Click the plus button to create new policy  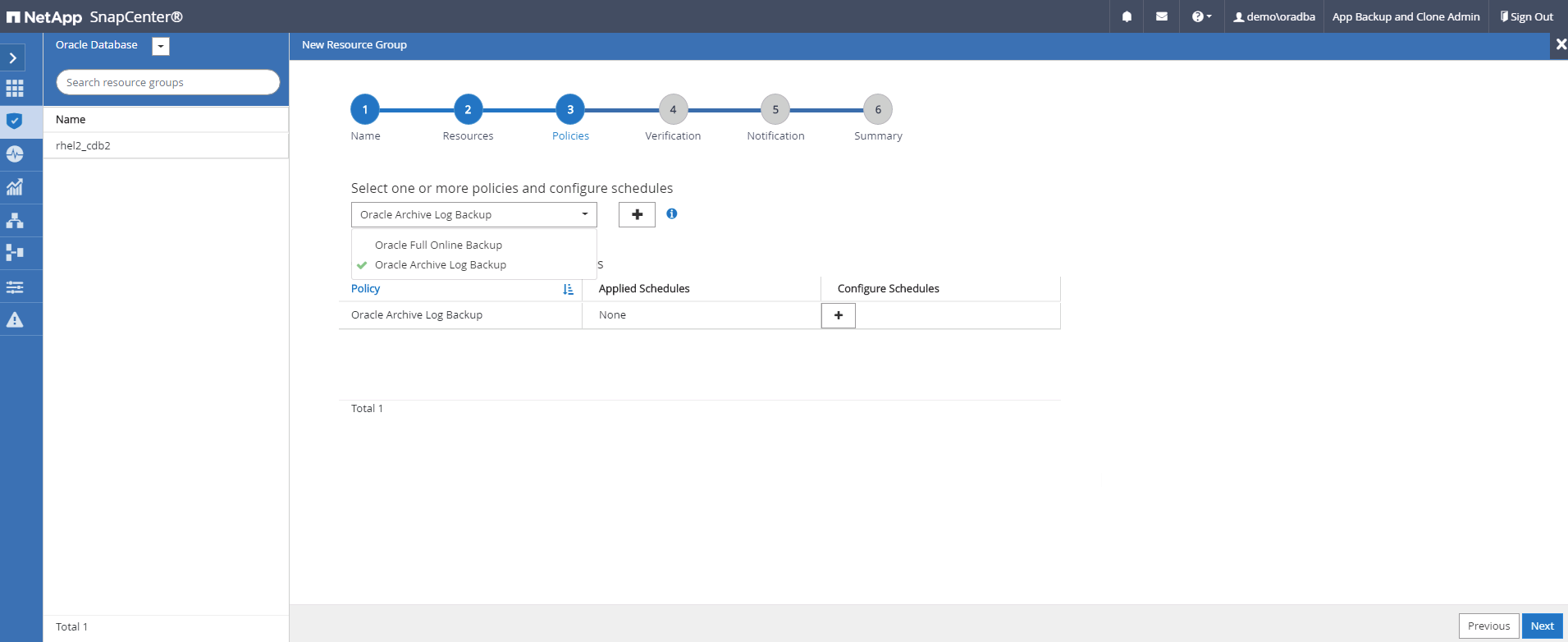pyautogui.click(x=637, y=214)
